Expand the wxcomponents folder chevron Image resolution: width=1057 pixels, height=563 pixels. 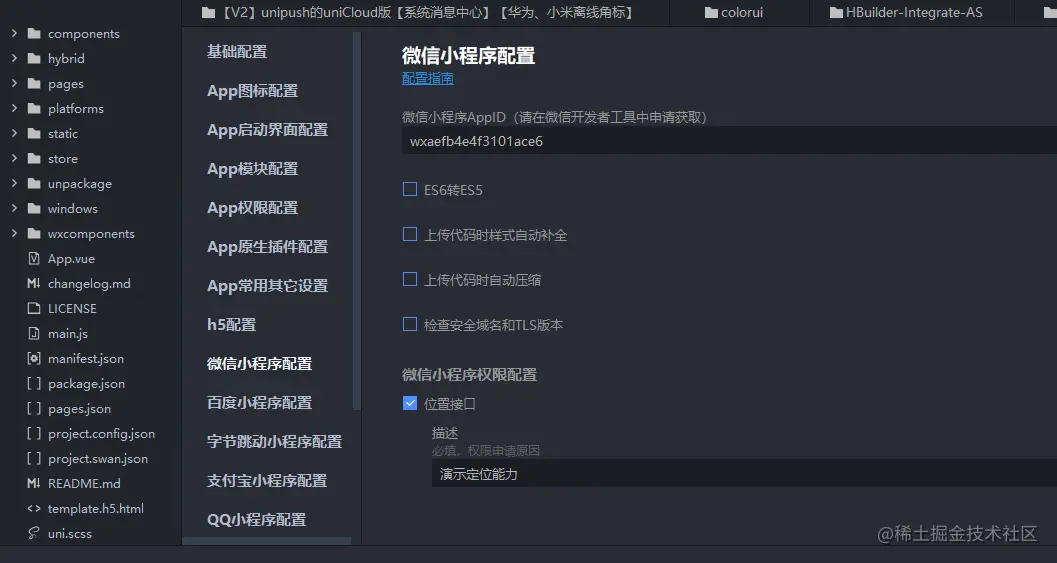click(14, 233)
